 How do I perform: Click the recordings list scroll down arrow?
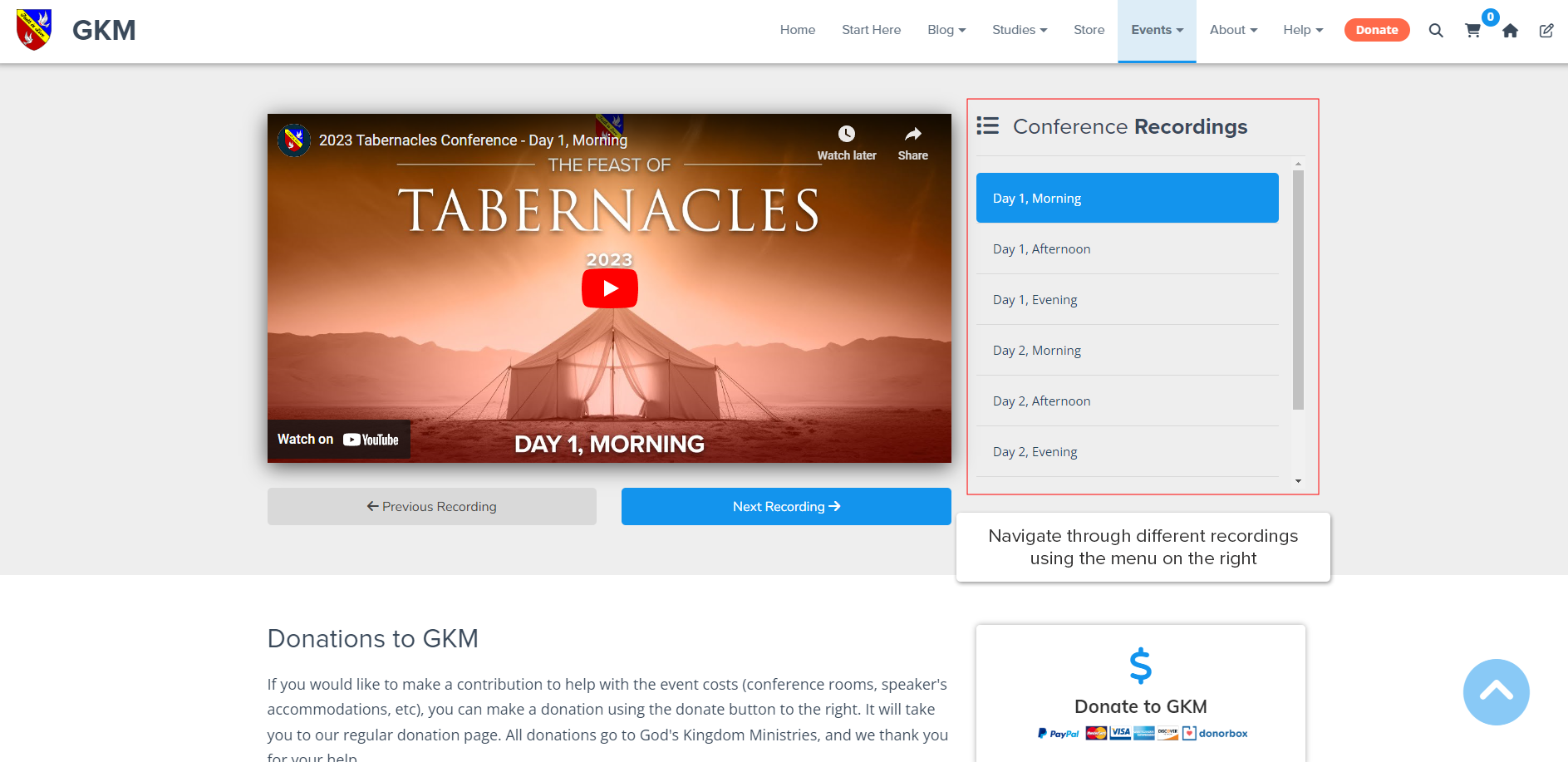tap(1298, 481)
